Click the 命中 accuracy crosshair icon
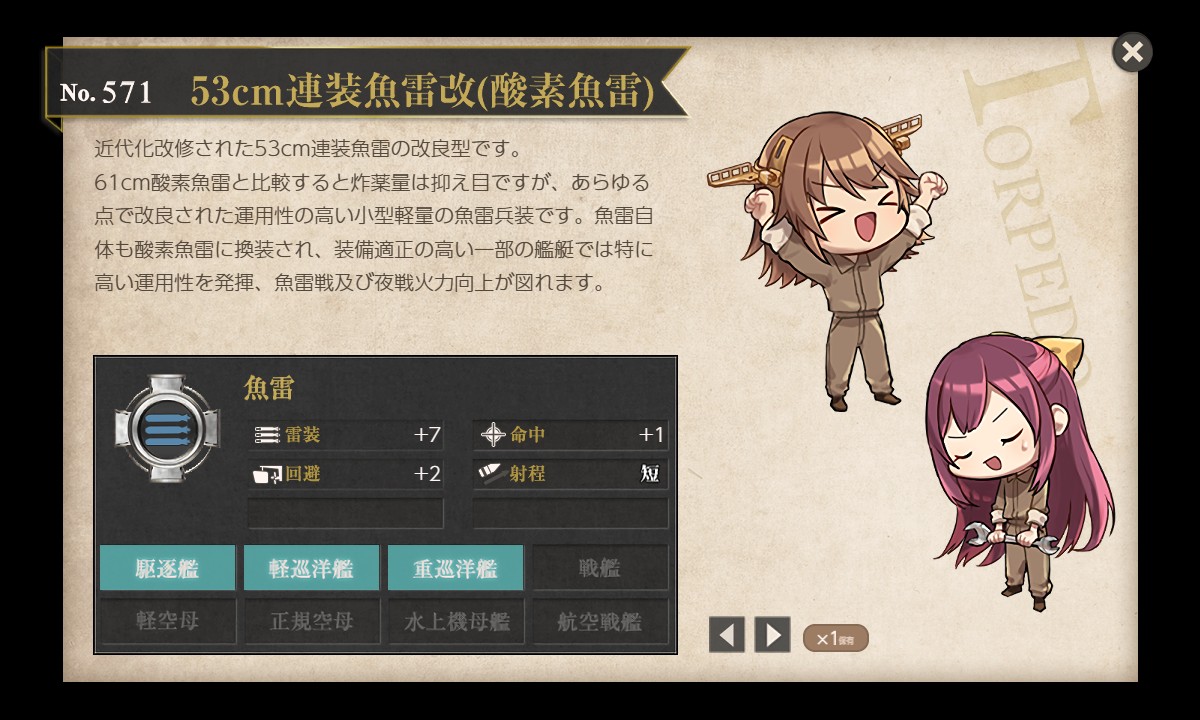 coord(493,435)
